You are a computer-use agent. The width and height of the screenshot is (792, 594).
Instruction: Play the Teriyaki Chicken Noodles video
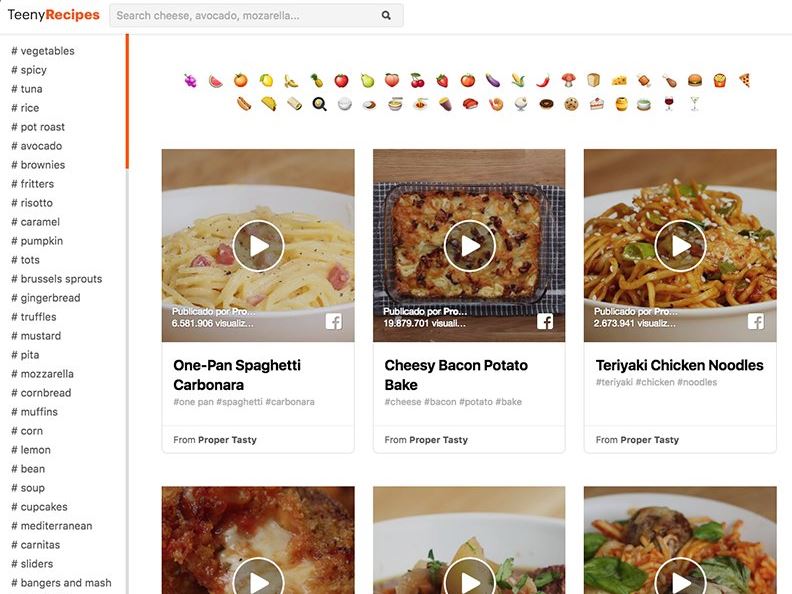pyautogui.click(x=680, y=246)
